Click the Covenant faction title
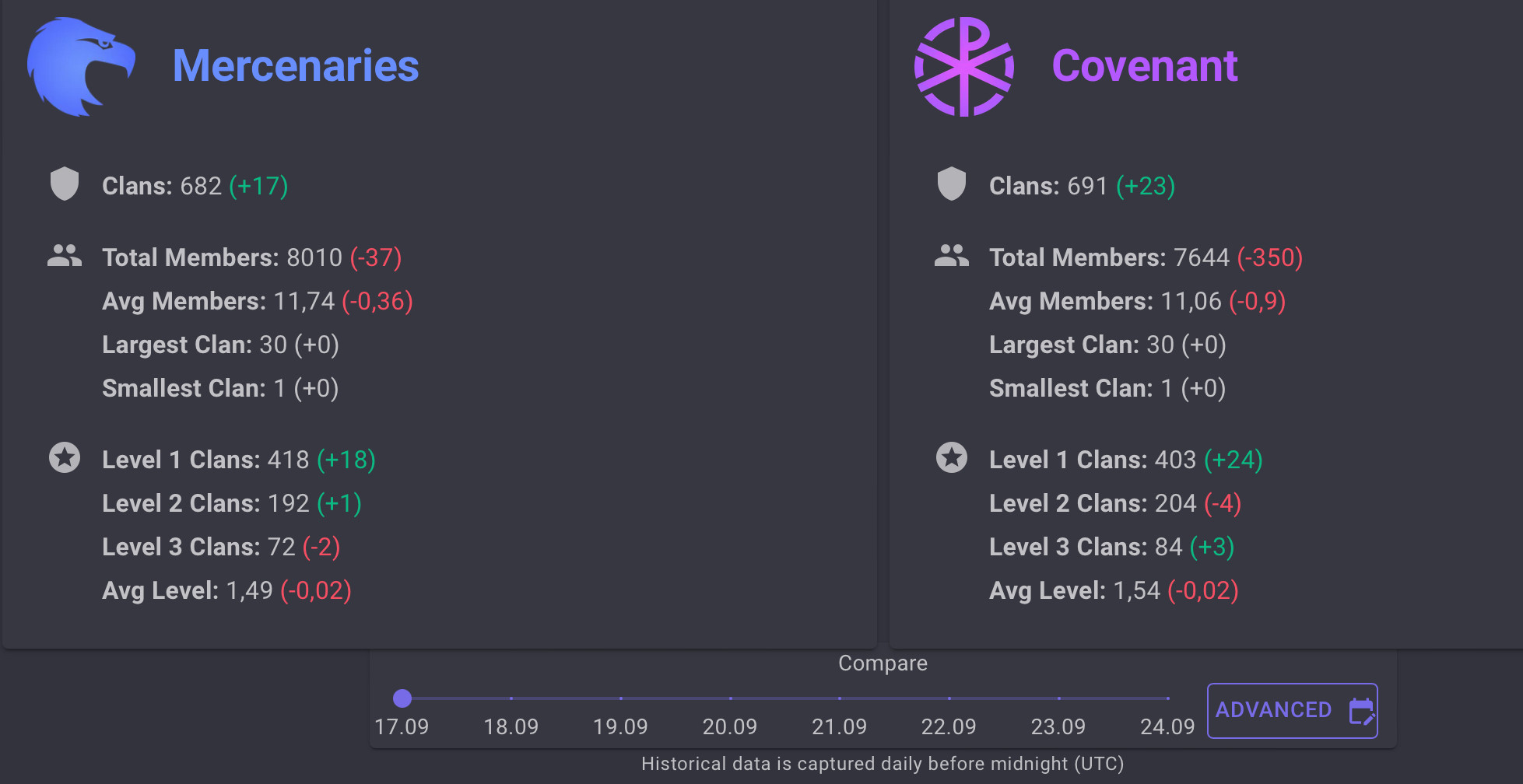Screen dimensions: 1523x784 pos(1144,65)
